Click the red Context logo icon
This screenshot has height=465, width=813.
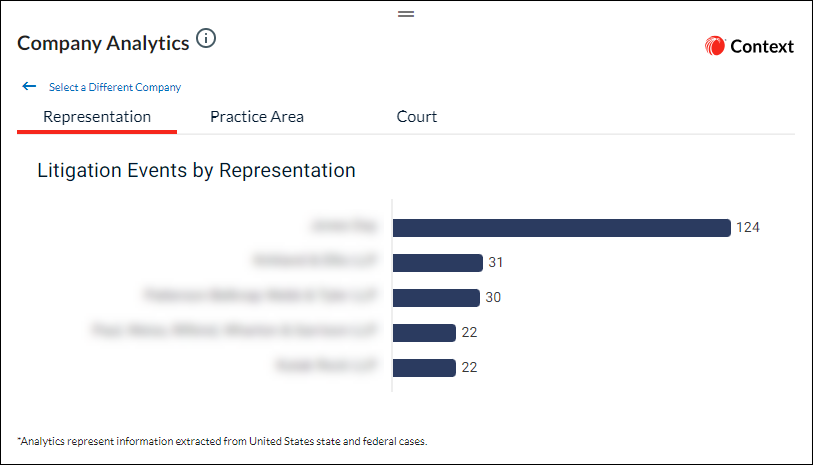(714, 46)
